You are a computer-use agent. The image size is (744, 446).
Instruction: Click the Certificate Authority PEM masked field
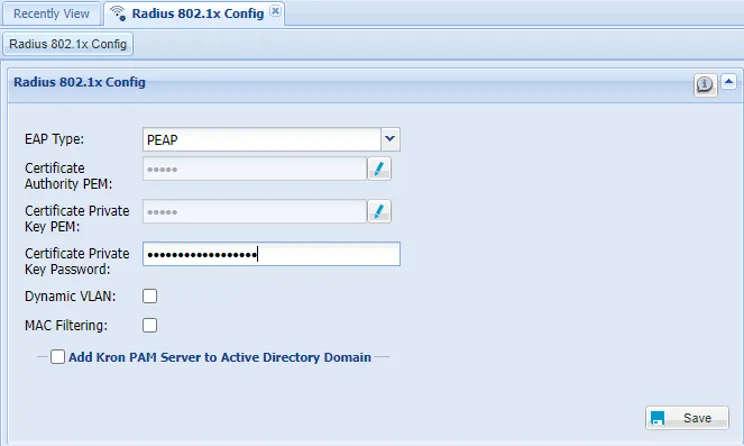point(255,168)
